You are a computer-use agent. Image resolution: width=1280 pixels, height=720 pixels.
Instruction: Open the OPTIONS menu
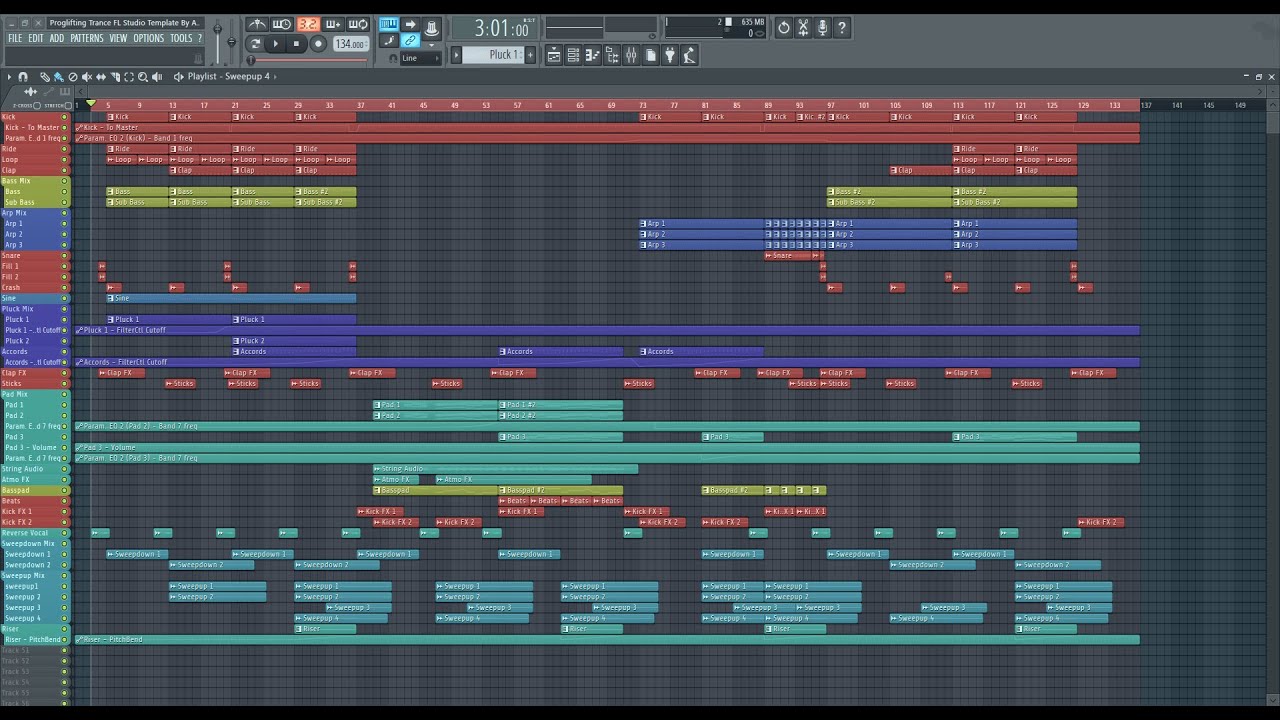click(148, 38)
